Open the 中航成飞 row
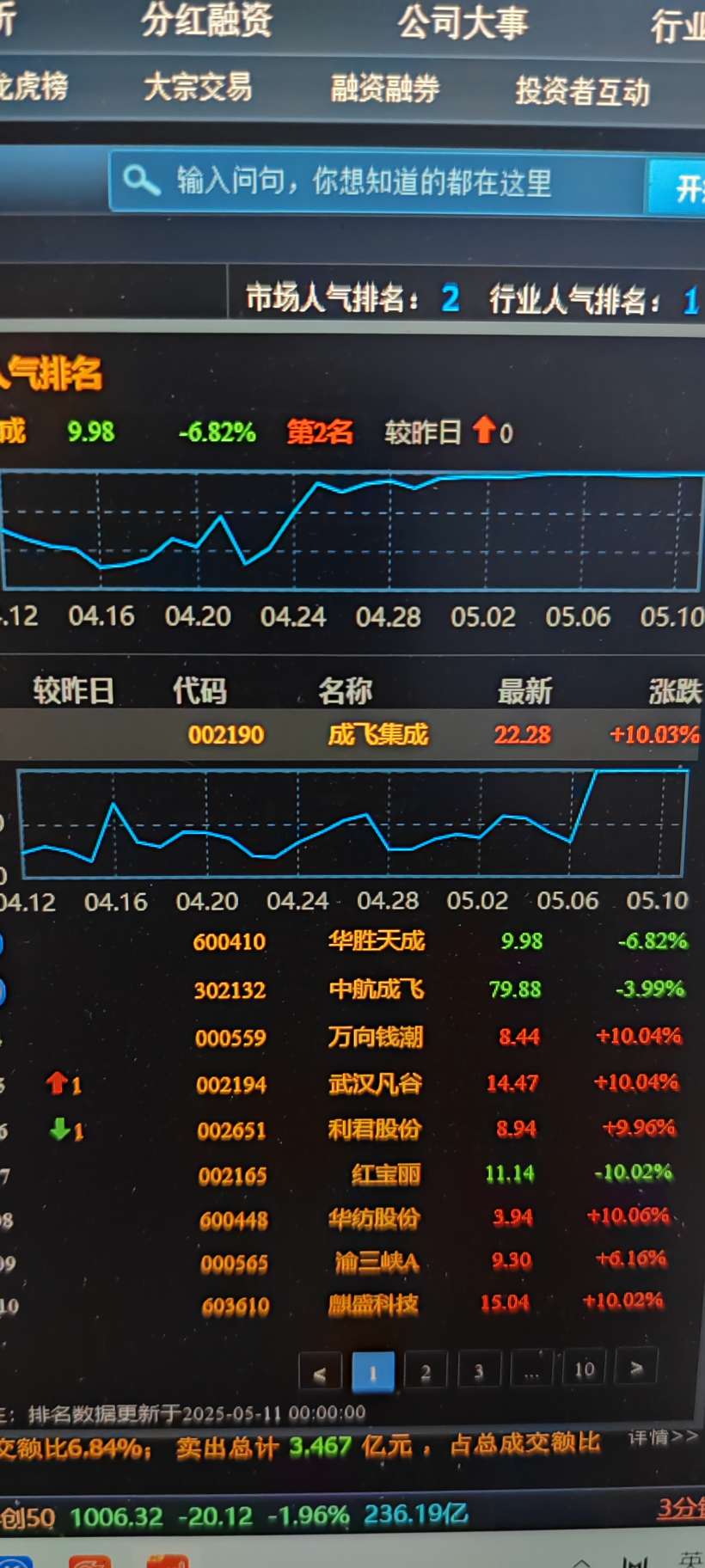This screenshot has height=1568, width=705. [x=377, y=989]
